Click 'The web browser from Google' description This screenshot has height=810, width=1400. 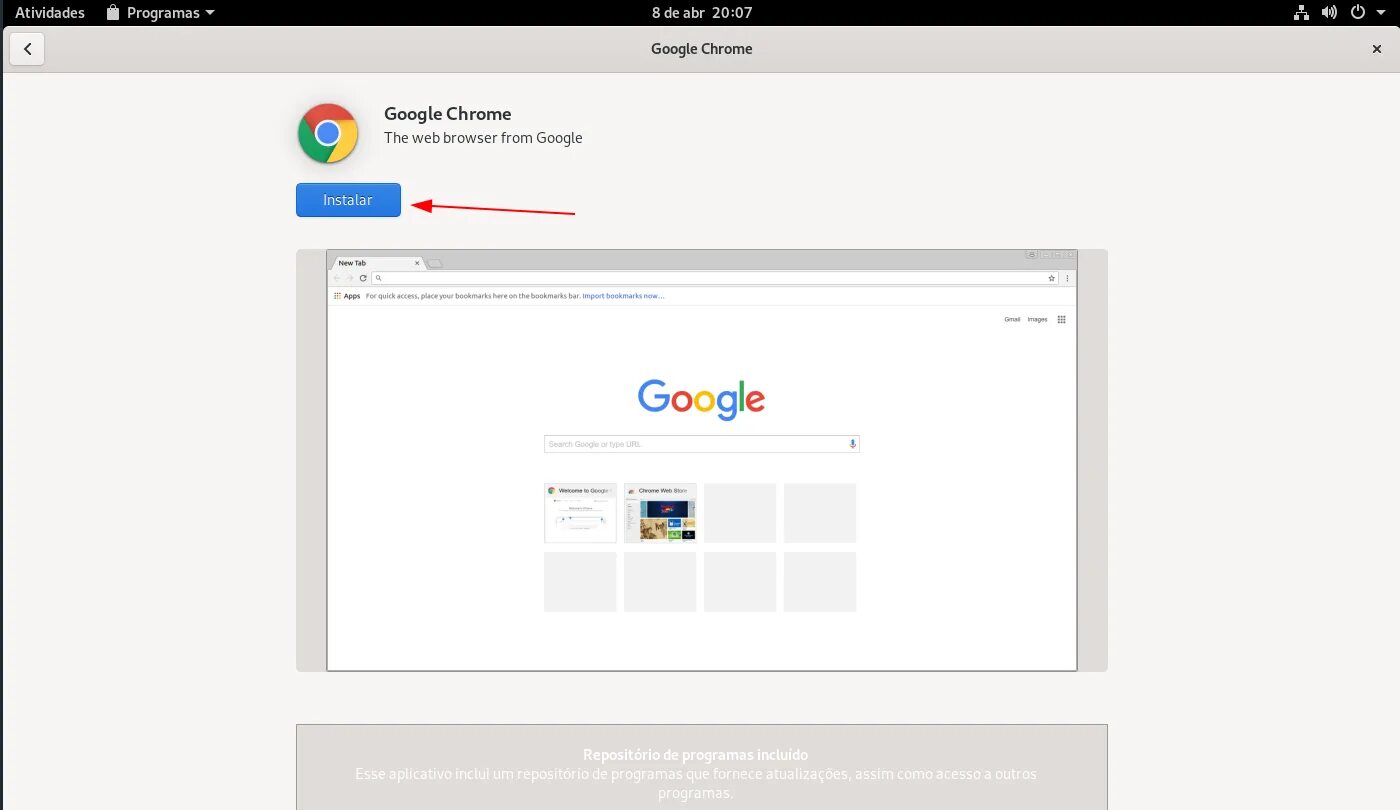click(483, 138)
